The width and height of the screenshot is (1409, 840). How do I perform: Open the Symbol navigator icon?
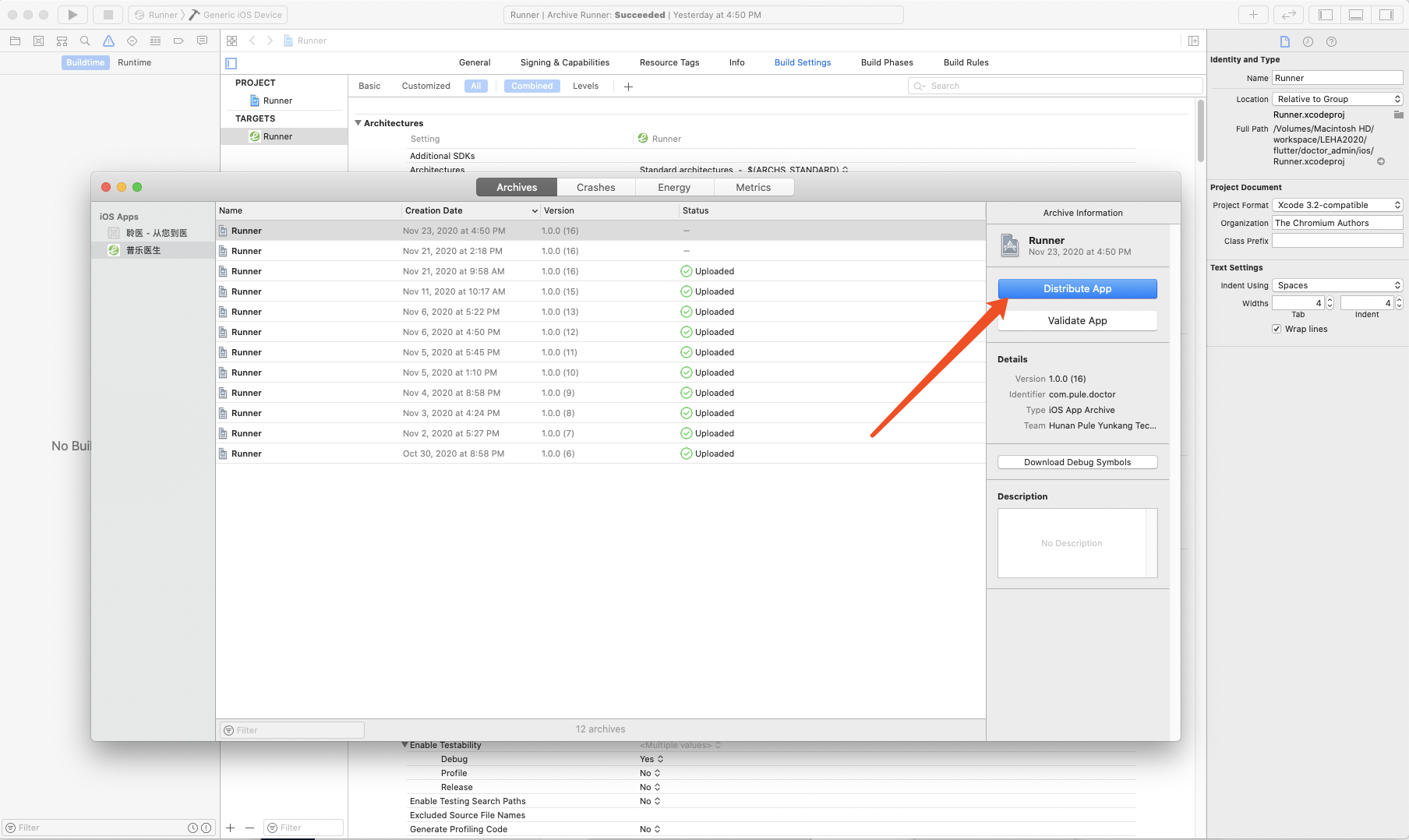[x=62, y=41]
